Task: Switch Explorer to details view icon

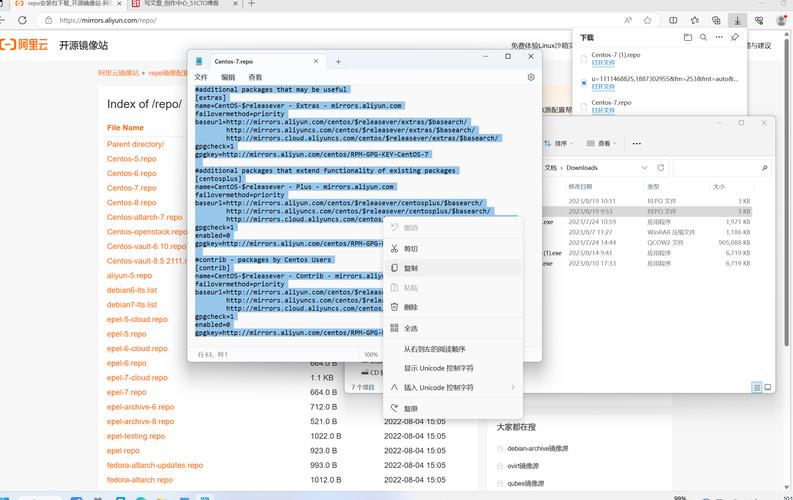Action: tap(757, 388)
